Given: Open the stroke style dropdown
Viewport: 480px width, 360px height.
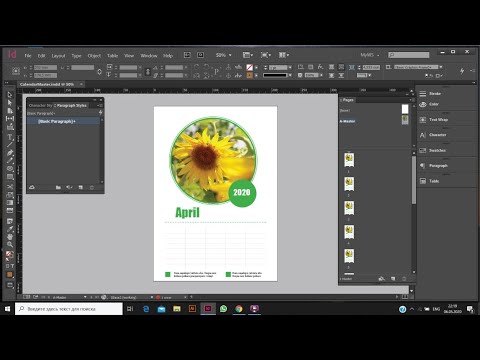Looking at the screenshot, I should [x=290, y=75].
